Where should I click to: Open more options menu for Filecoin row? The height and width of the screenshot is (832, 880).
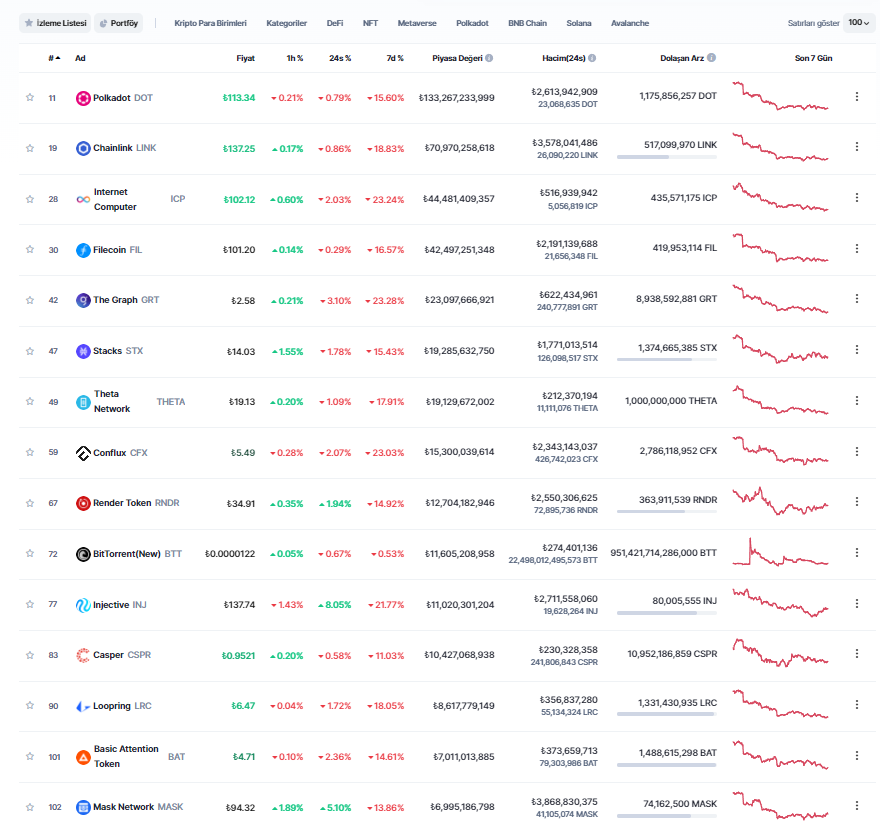coord(856,248)
